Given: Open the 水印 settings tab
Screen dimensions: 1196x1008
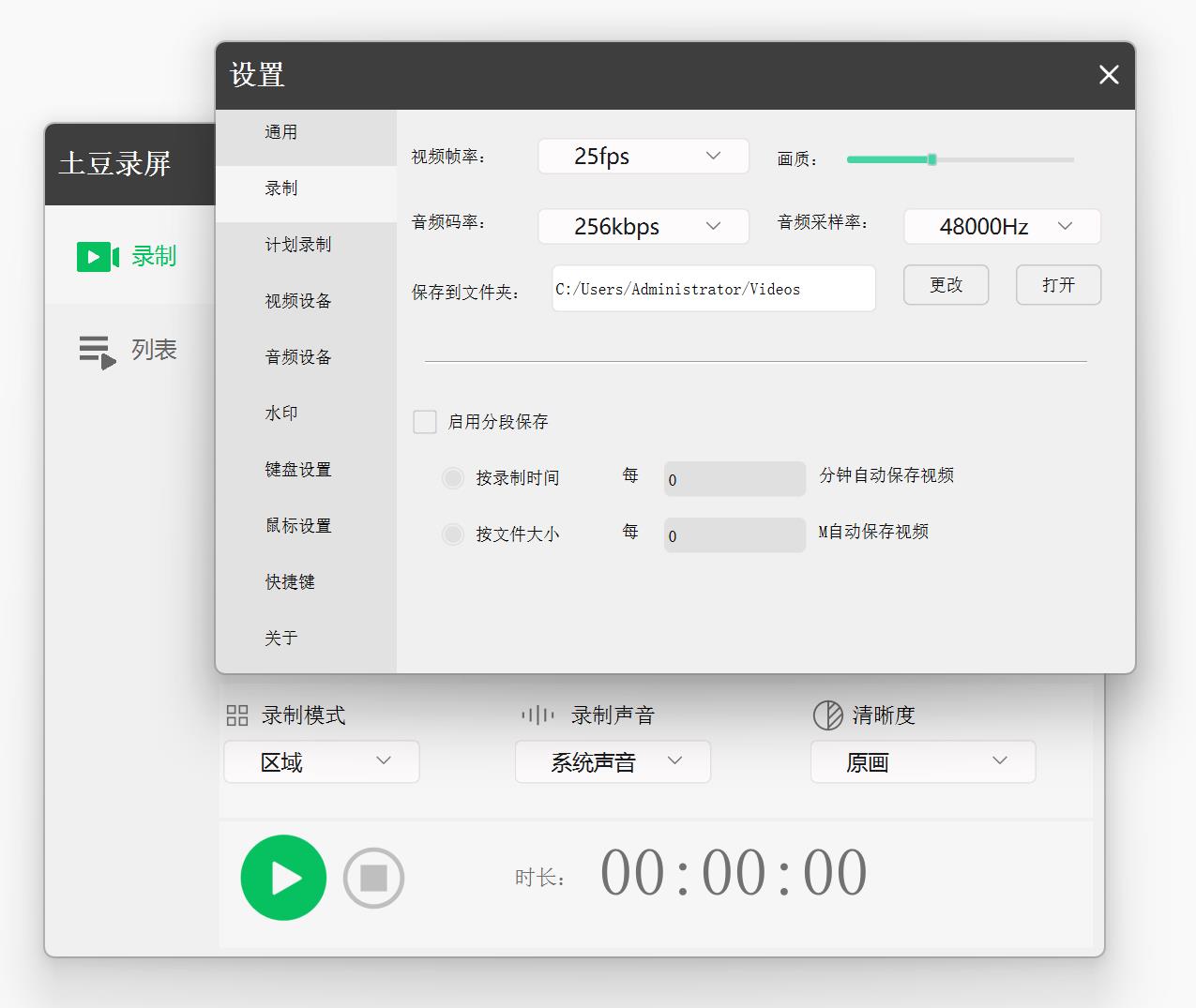Looking at the screenshot, I should 281,414.
